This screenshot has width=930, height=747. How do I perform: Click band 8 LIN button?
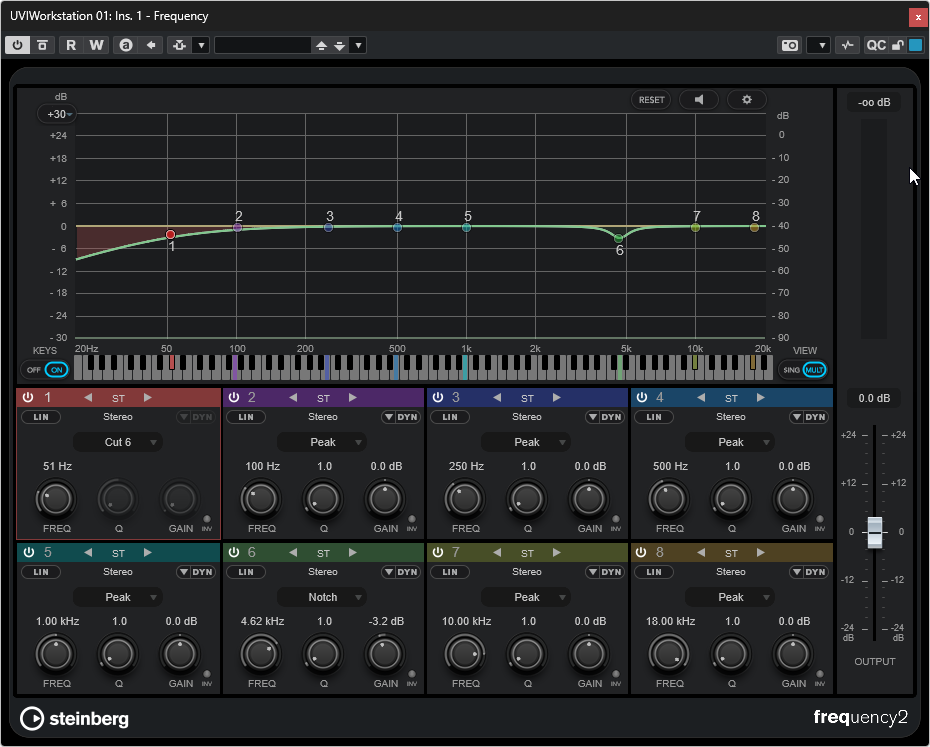click(654, 572)
